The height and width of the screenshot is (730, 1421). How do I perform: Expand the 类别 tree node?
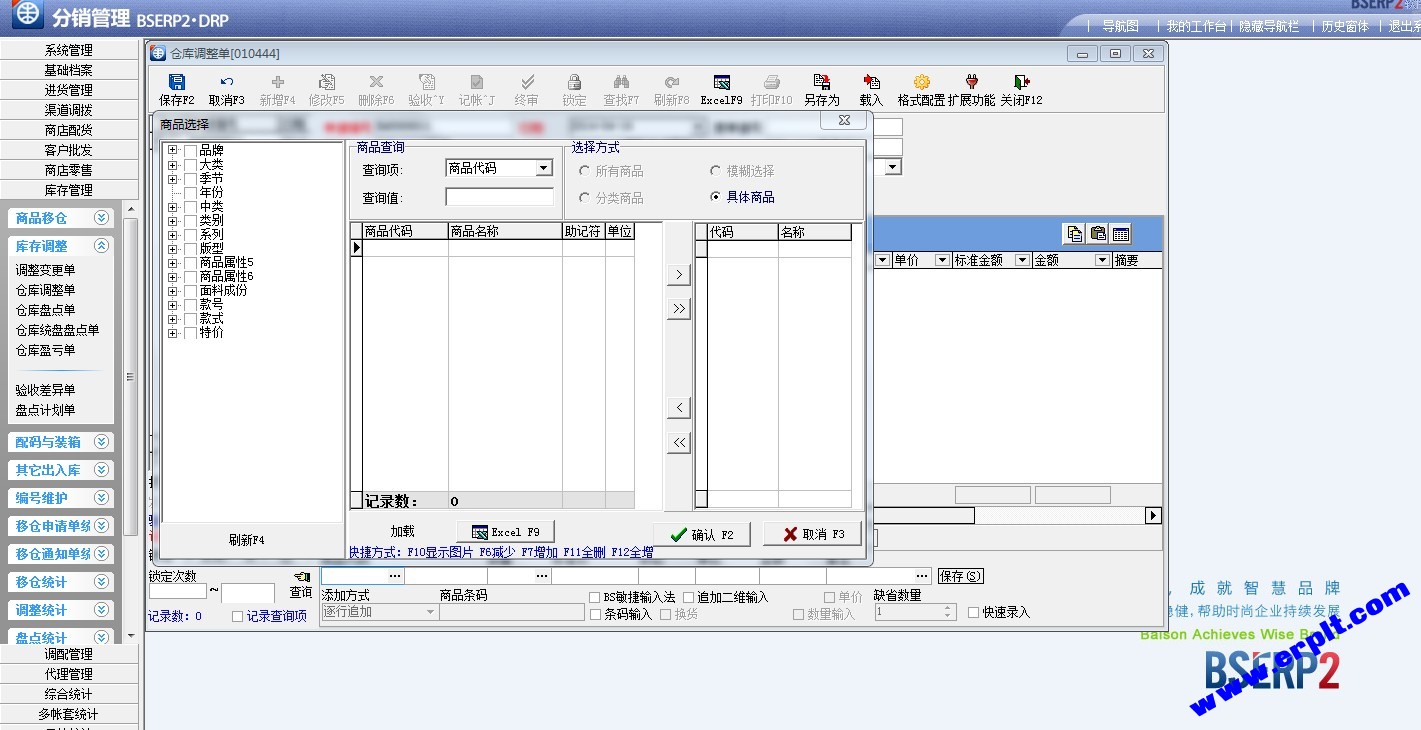click(x=173, y=221)
